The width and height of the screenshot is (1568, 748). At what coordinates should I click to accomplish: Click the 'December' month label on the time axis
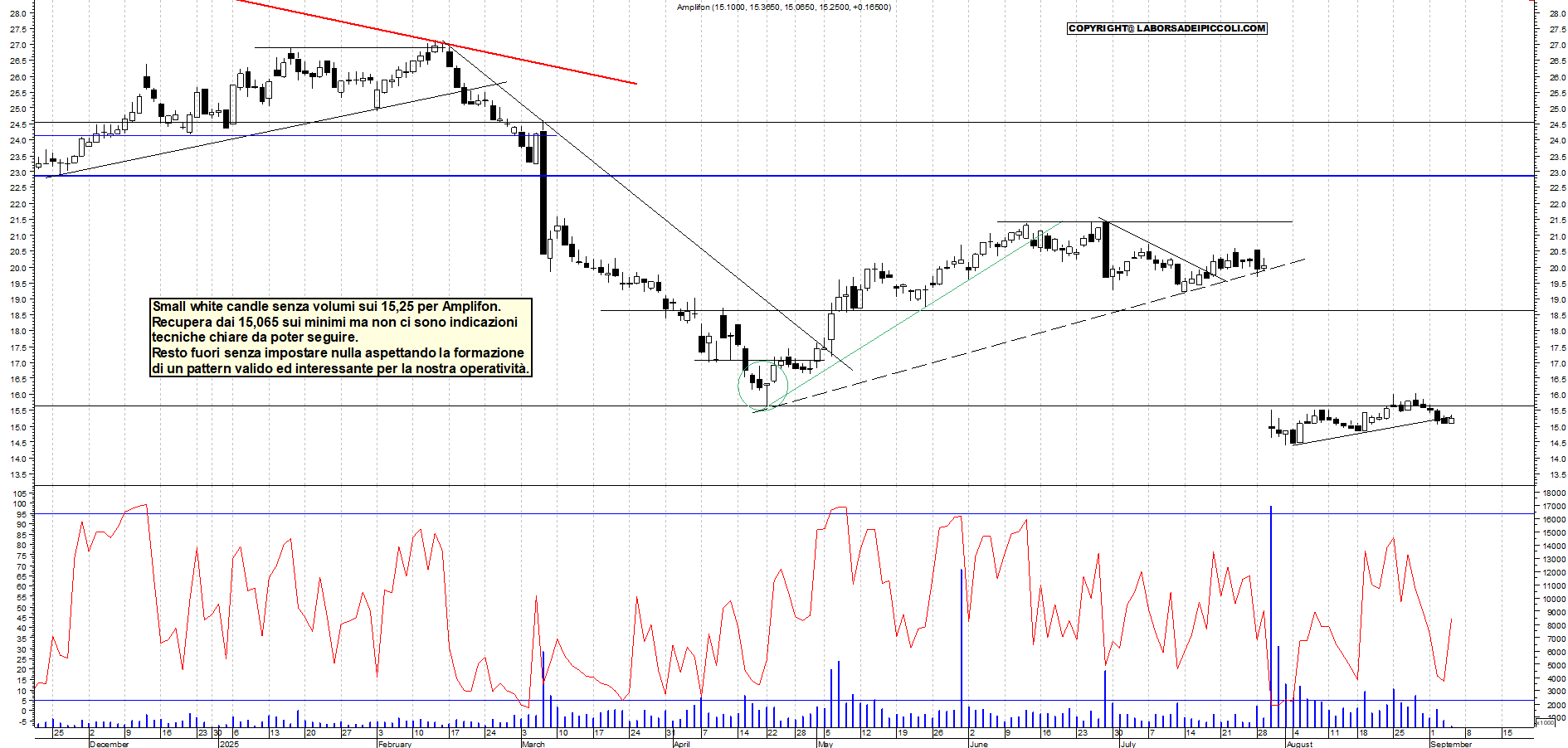coord(109,744)
